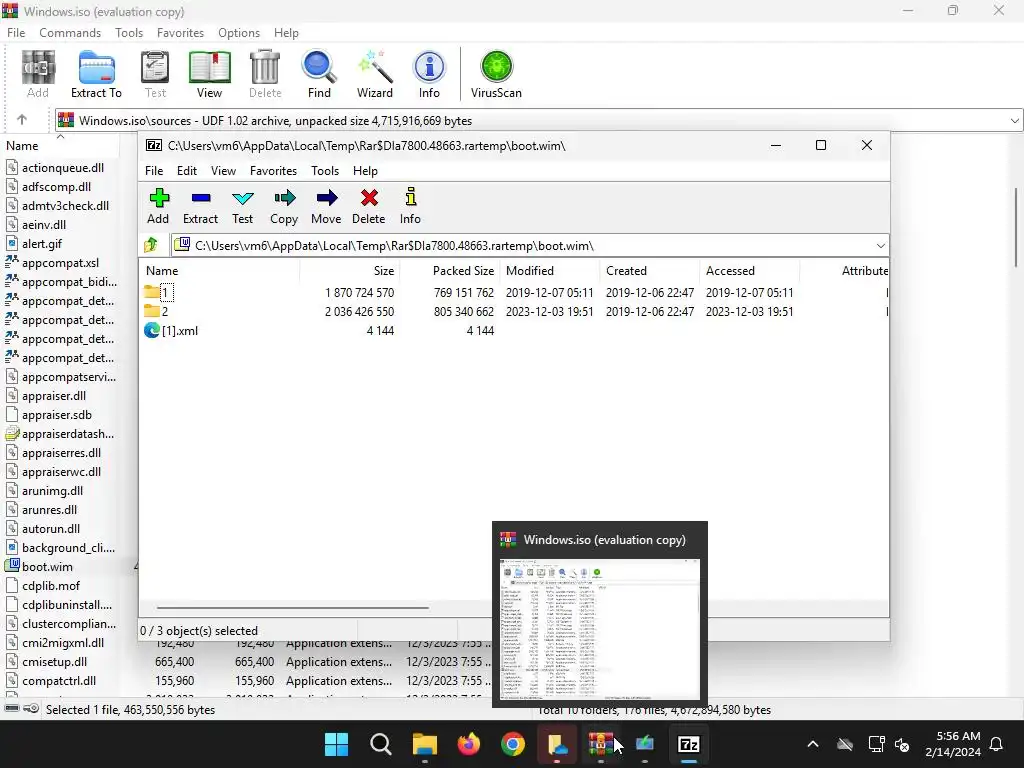Click Test in 7-Zip toolbar
This screenshot has width=1024, height=768.
242,206
